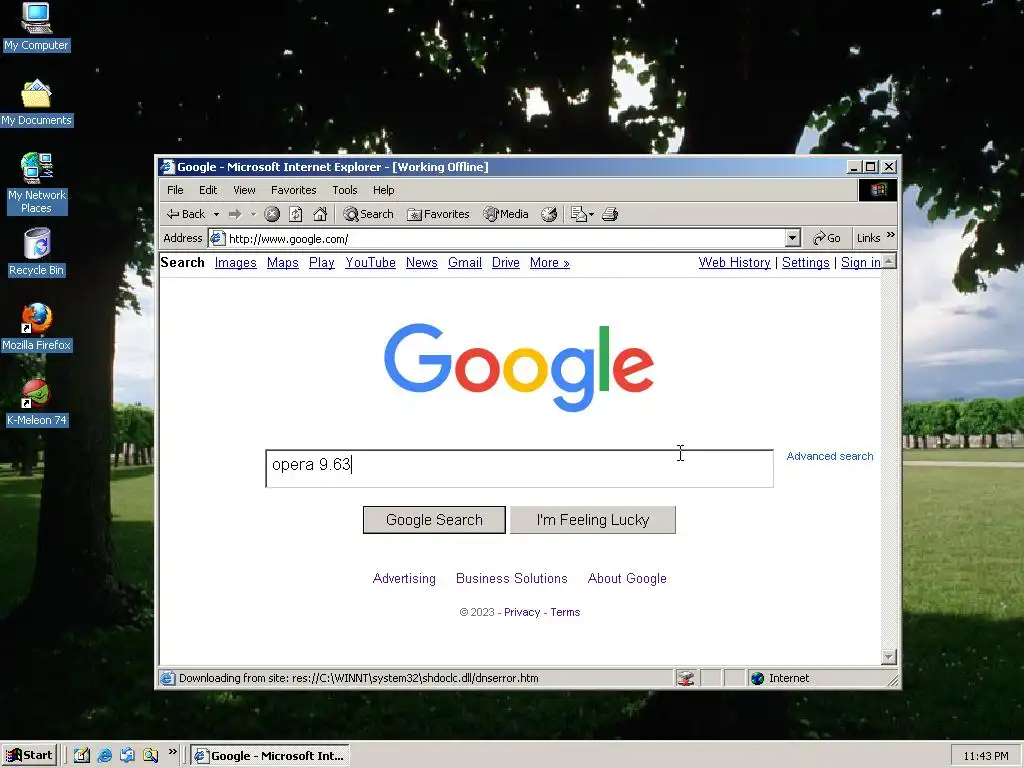The image size is (1024, 768).
Task: Click the Mail toolbar icon
Action: [579, 214]
